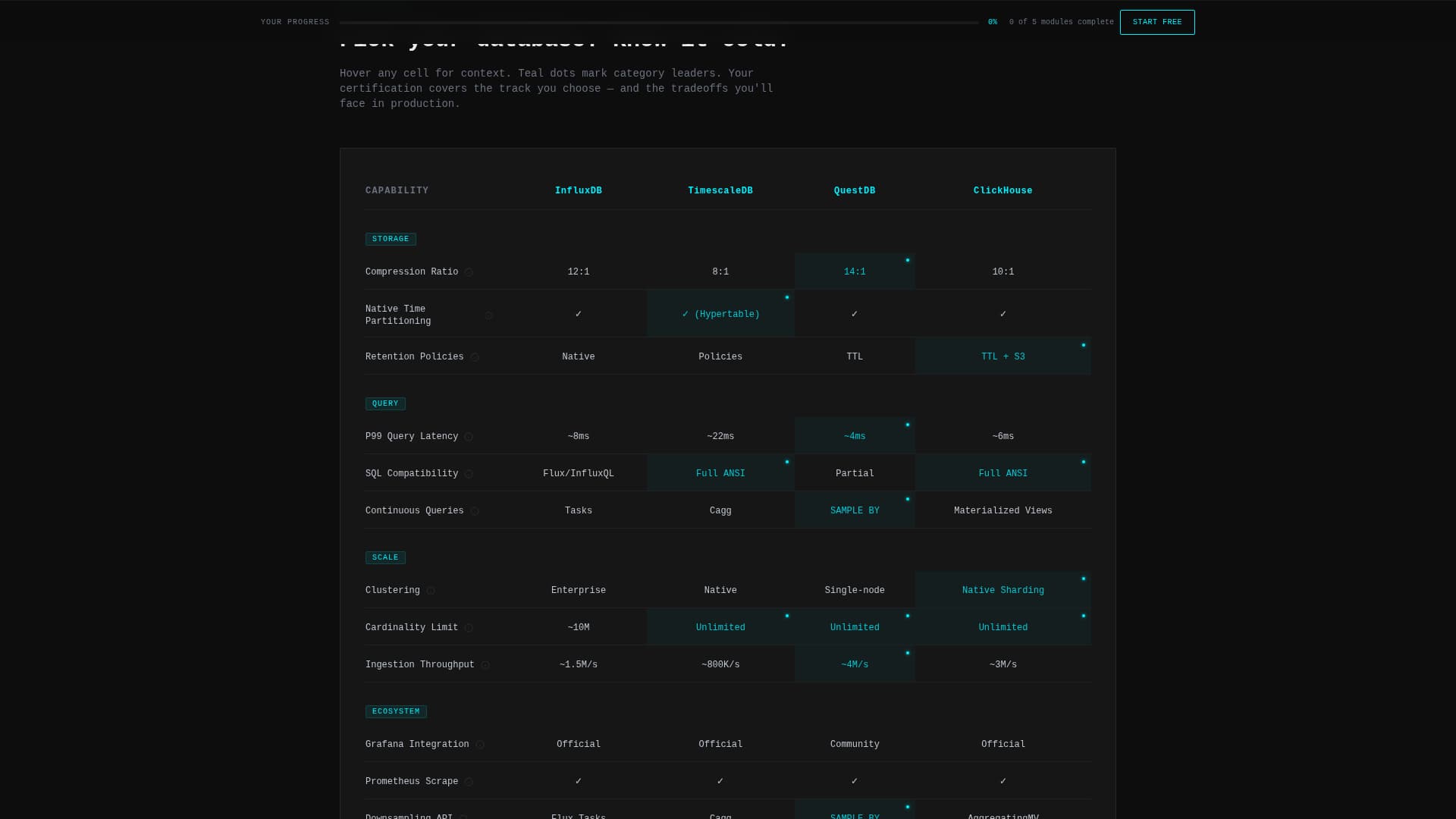Click Ingestion Throughput info icon

485,665
